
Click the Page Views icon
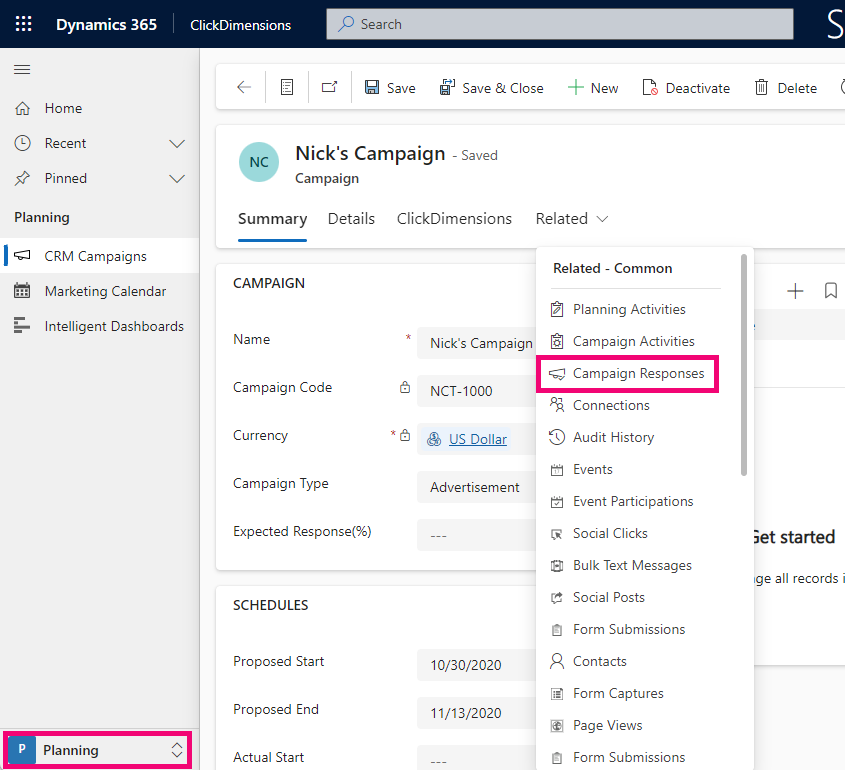coord(557,726)
